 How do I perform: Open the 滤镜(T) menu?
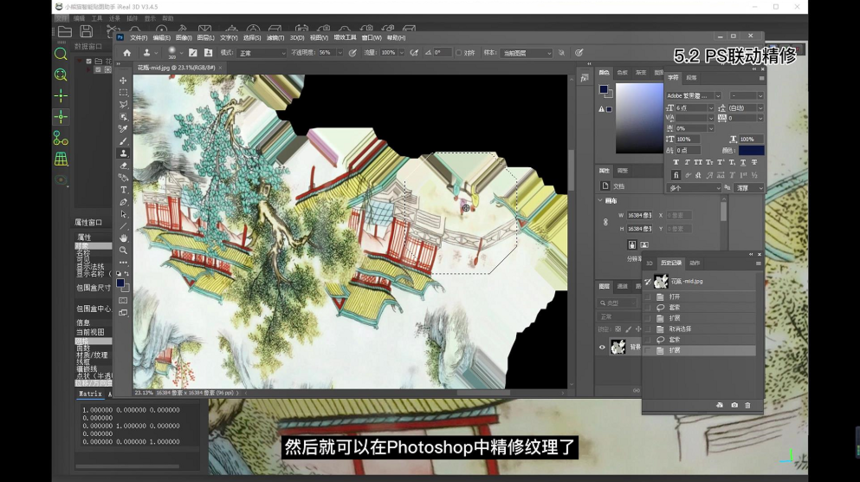coord(275,38)
